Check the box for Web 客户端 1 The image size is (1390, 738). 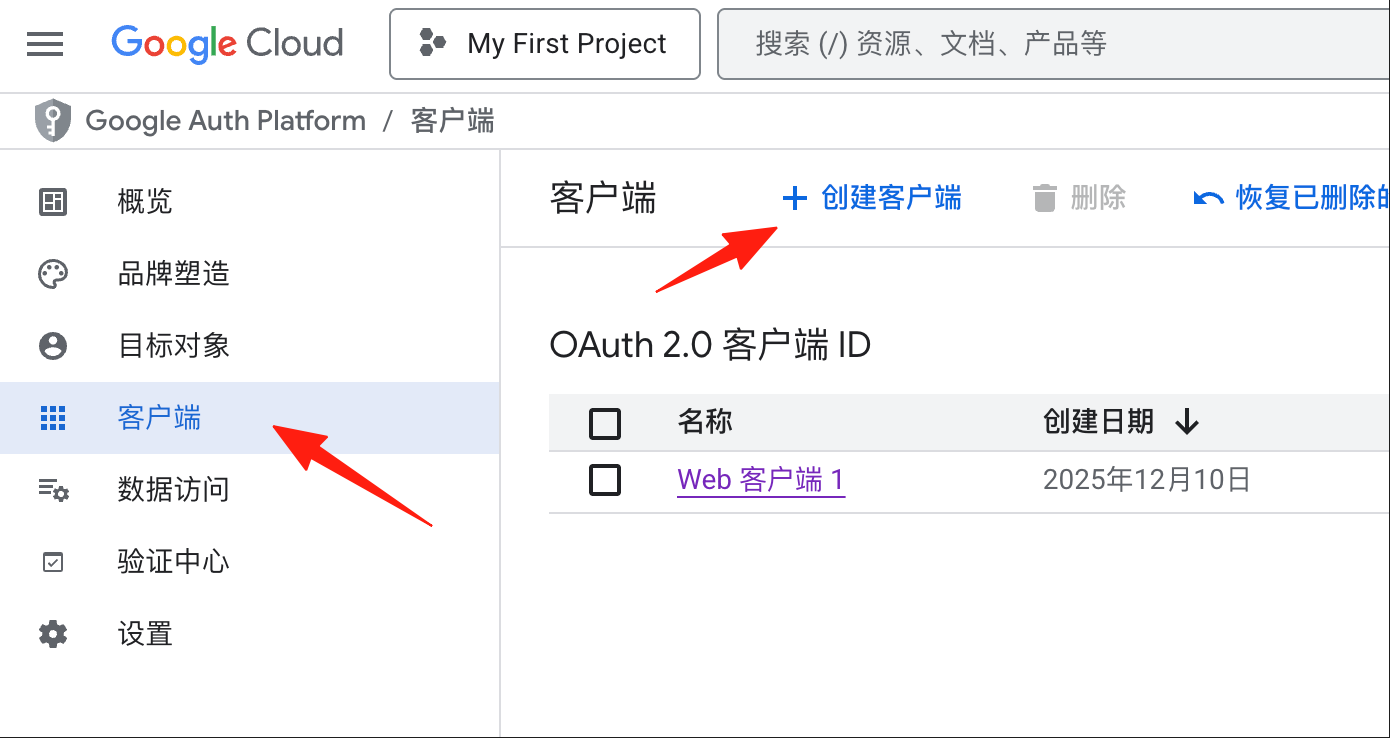[605, 481]
